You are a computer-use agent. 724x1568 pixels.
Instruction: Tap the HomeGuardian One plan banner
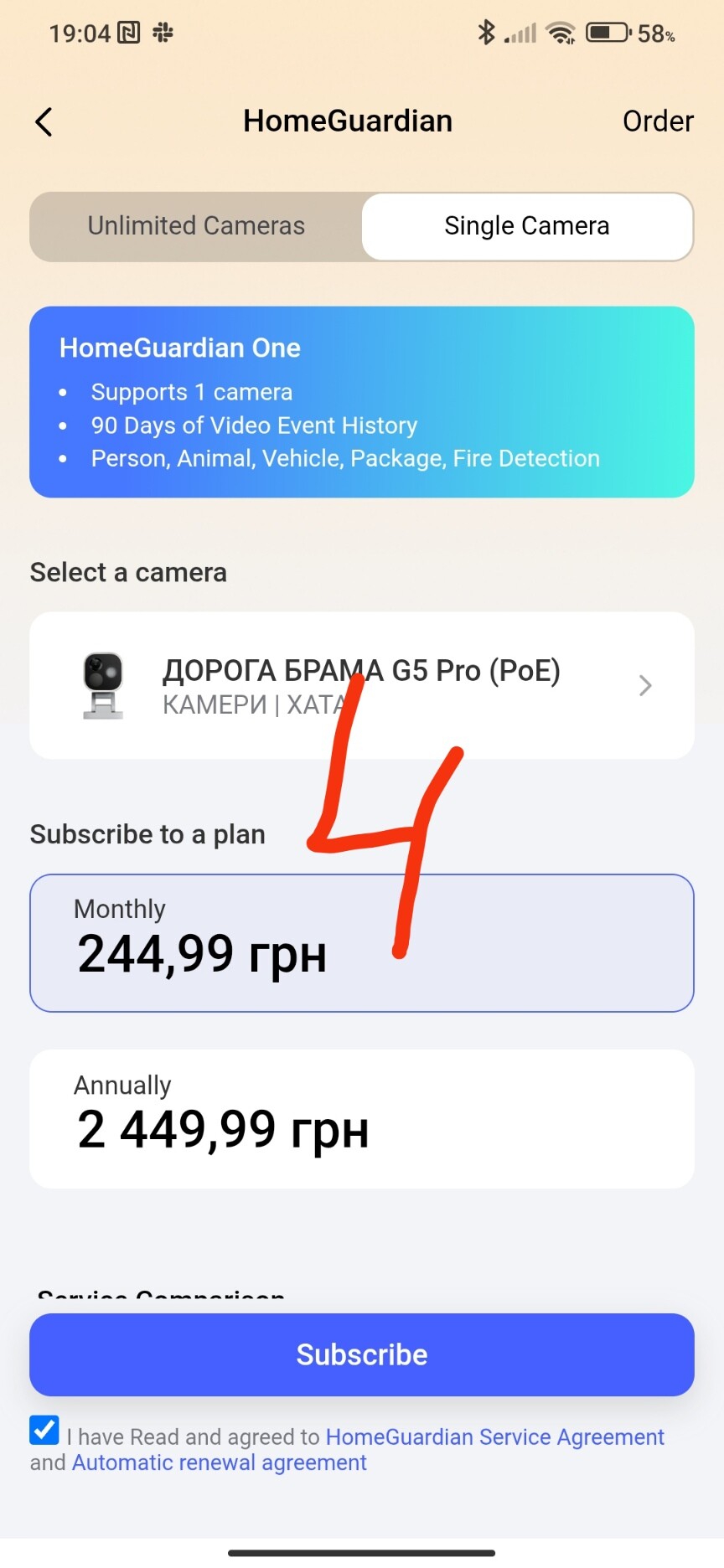362,402
